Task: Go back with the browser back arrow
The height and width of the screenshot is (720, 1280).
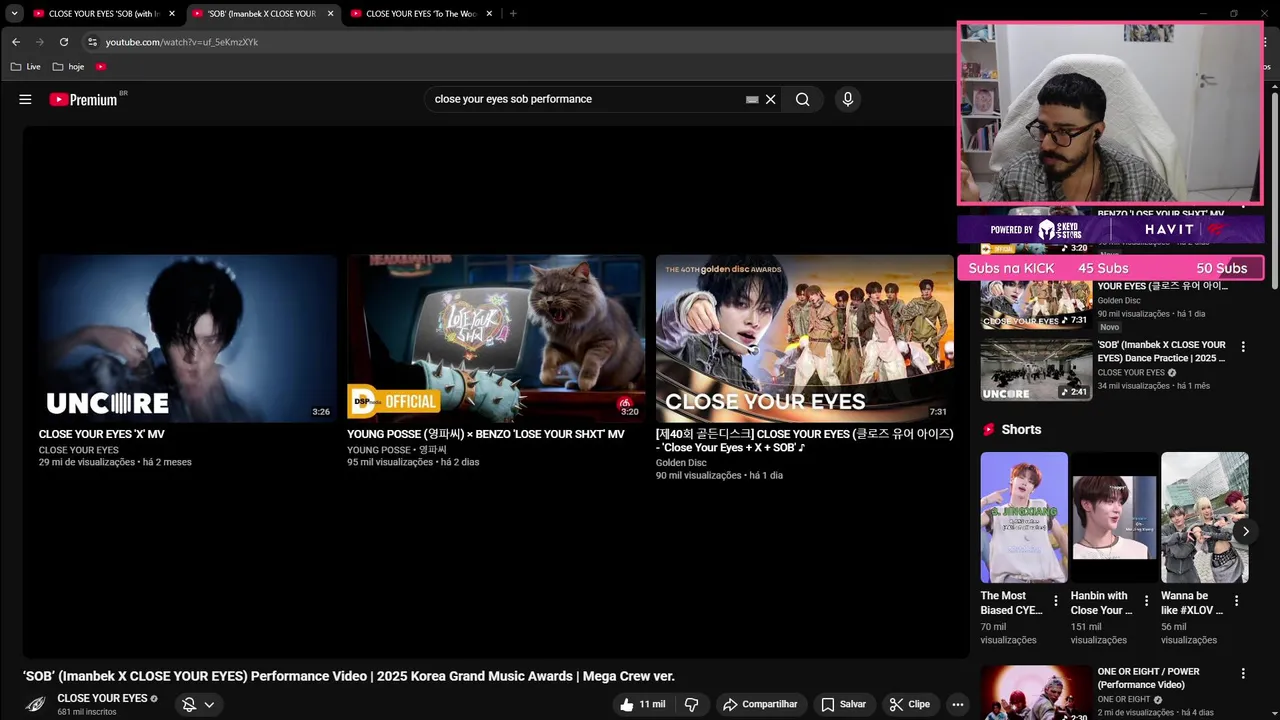Action: coord(16,42)
